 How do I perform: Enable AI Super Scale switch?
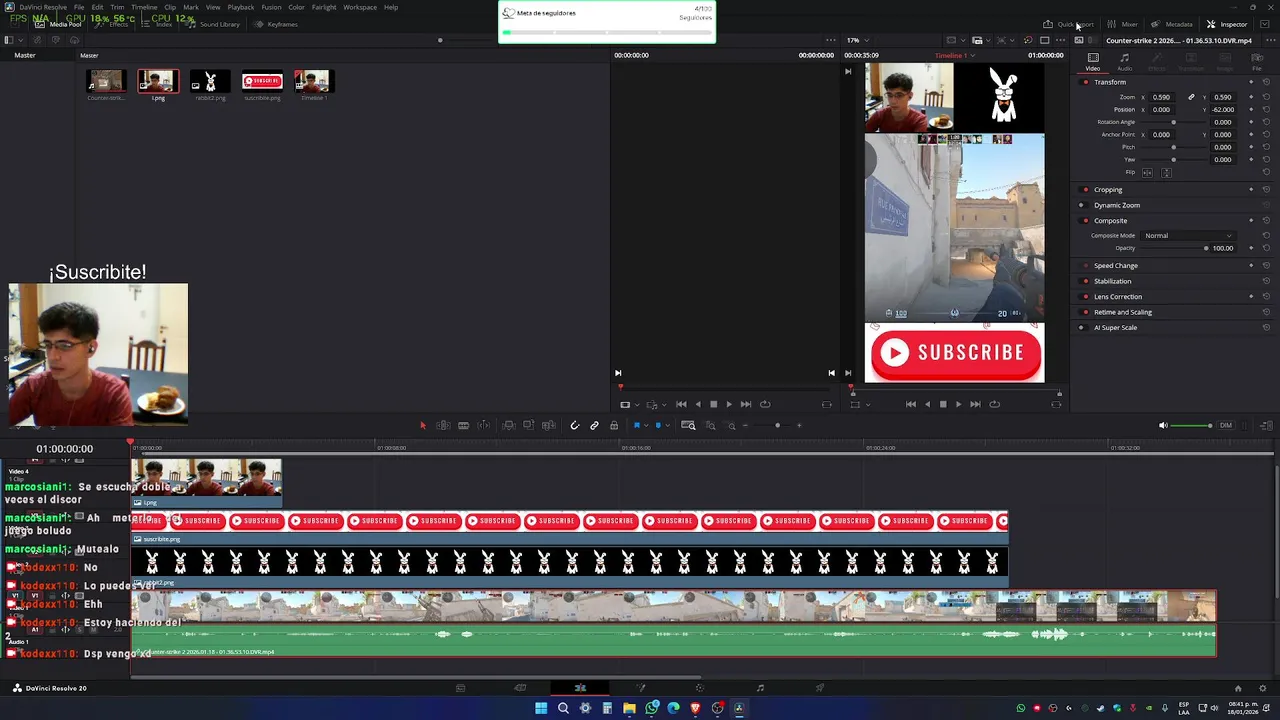pyautogui.click(x=1081, y=327)
